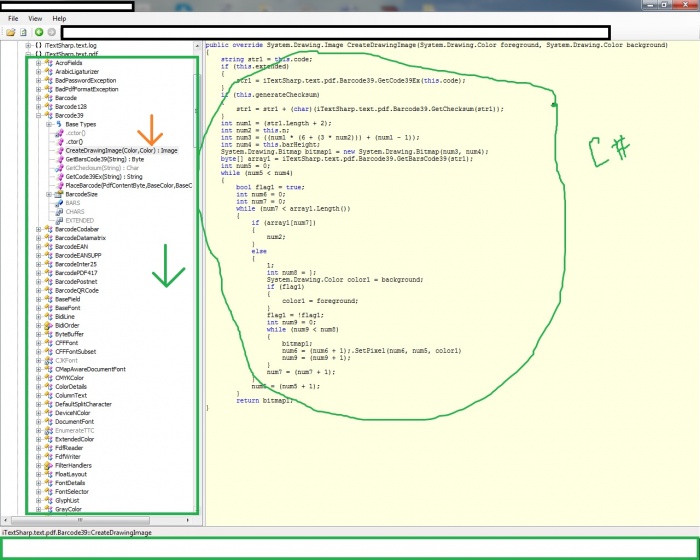The image size is (700, 560).
Task: Click the green back navigation arrow
Action: (39, 33)
